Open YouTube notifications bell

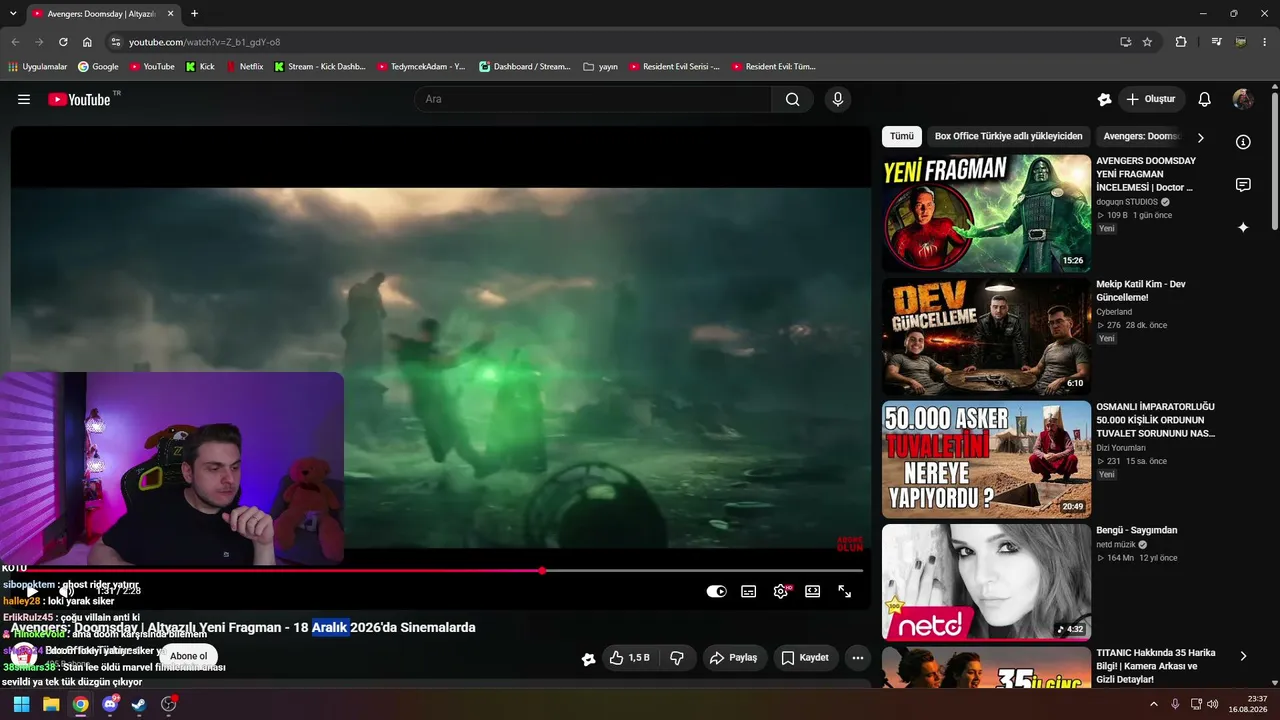click(1205, 99)
